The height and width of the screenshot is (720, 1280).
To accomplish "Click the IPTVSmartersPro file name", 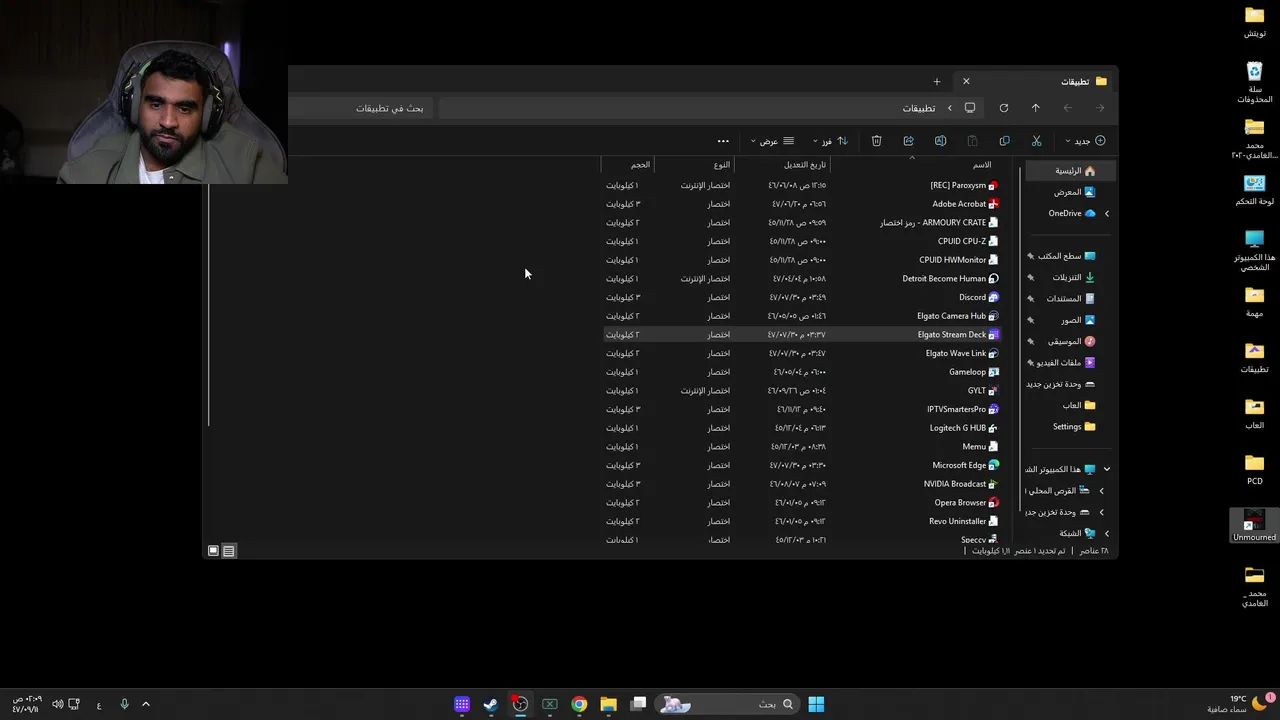I will pos(956,409).
